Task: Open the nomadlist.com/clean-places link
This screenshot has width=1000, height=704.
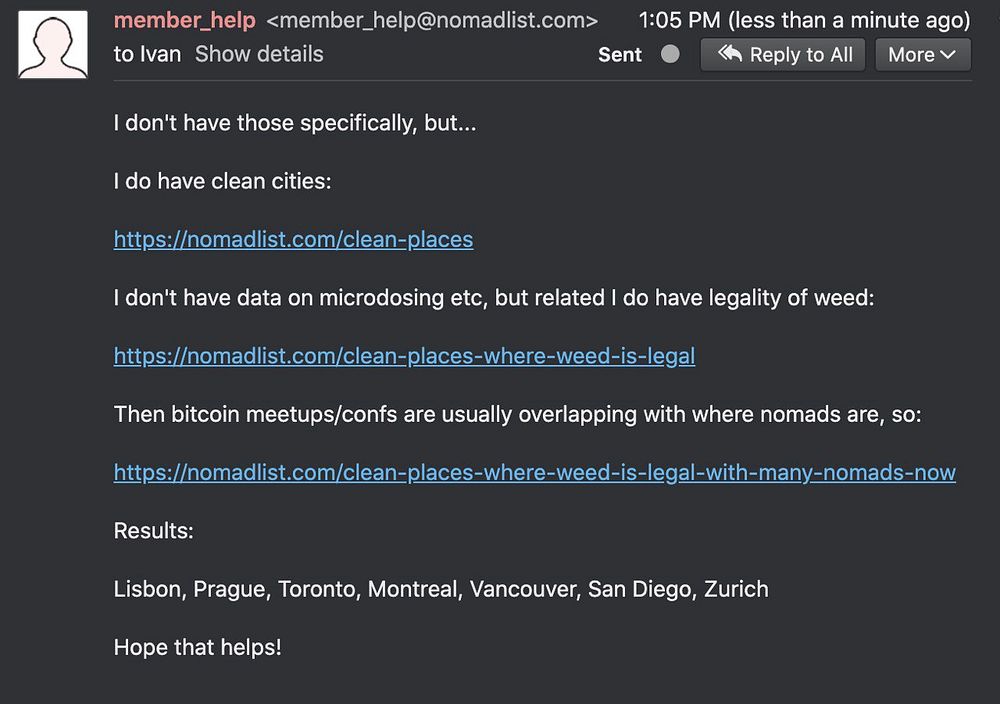Action: pyautogui.click(x=293, y=240)
